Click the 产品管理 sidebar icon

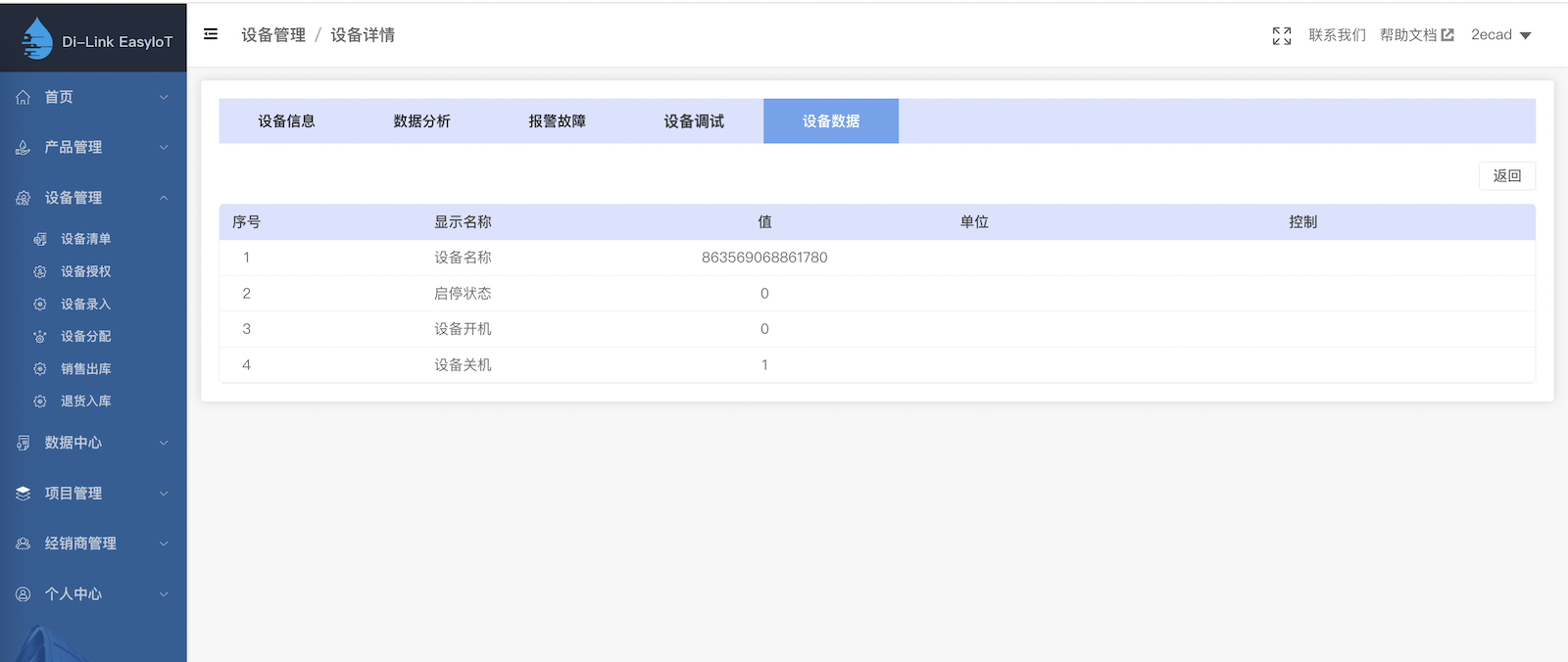coord(24,147)
